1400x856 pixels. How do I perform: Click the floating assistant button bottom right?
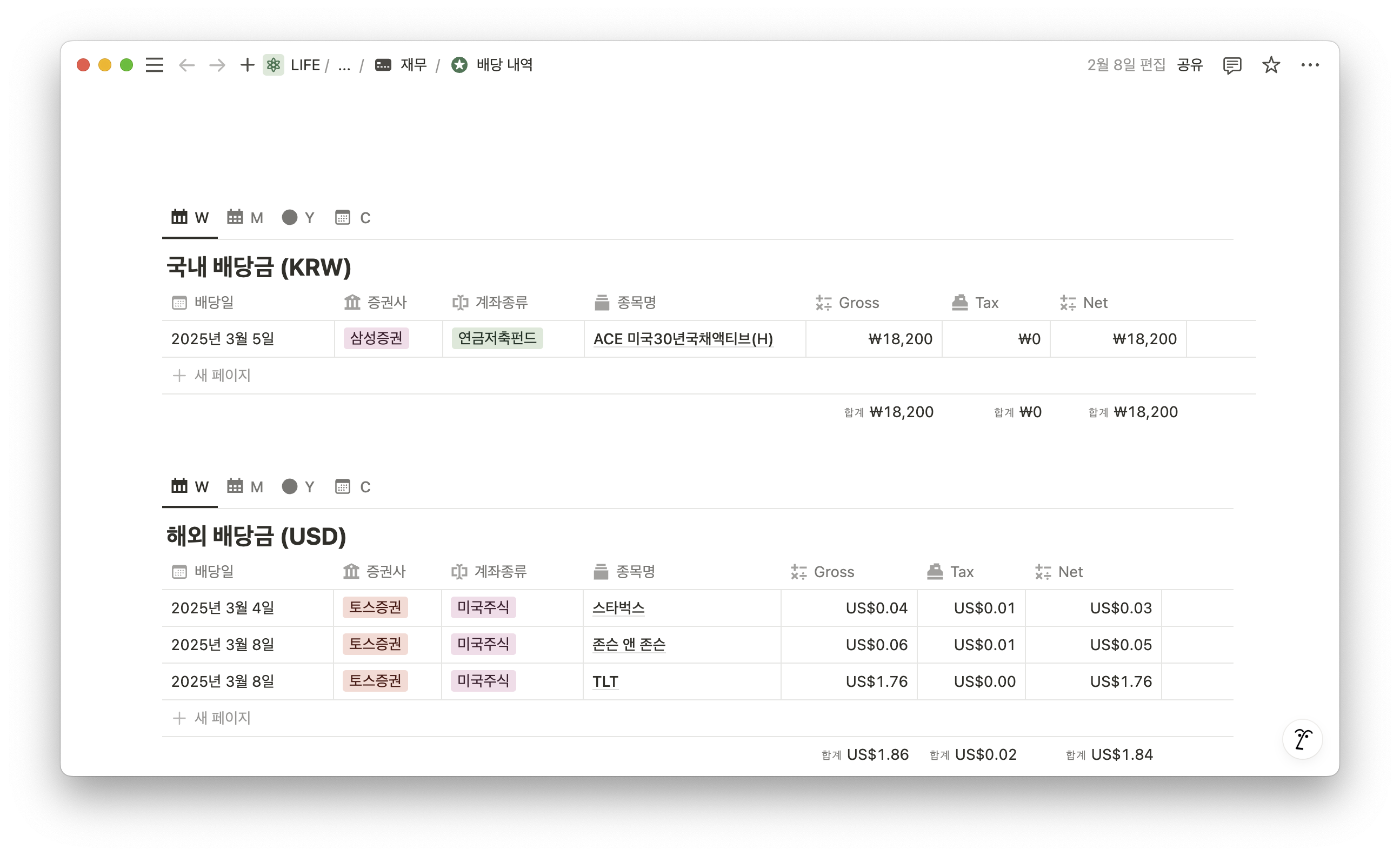pyautogui.click(x=1302, y=739)
